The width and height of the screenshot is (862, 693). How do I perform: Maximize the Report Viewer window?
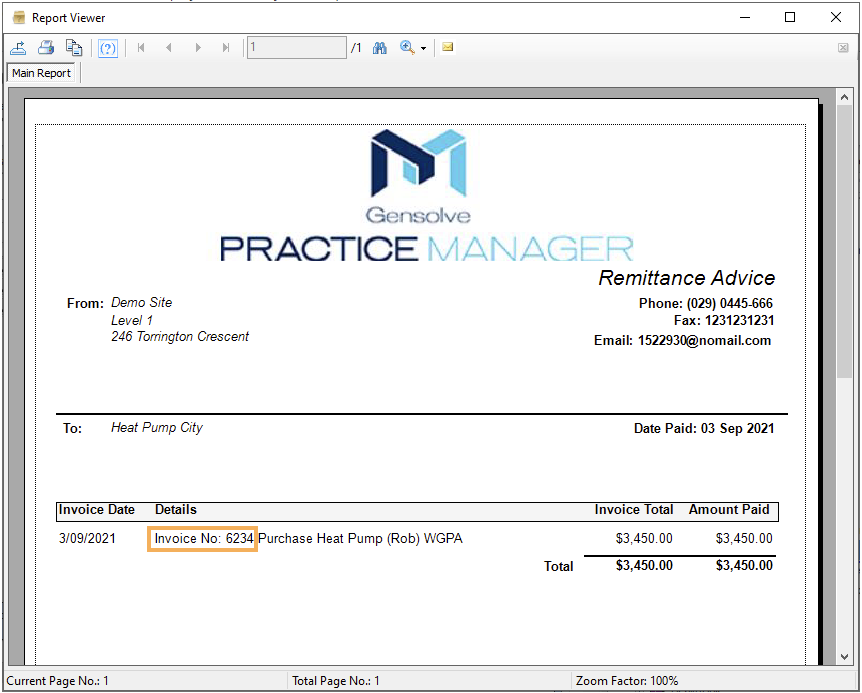(x=790, y=18)
